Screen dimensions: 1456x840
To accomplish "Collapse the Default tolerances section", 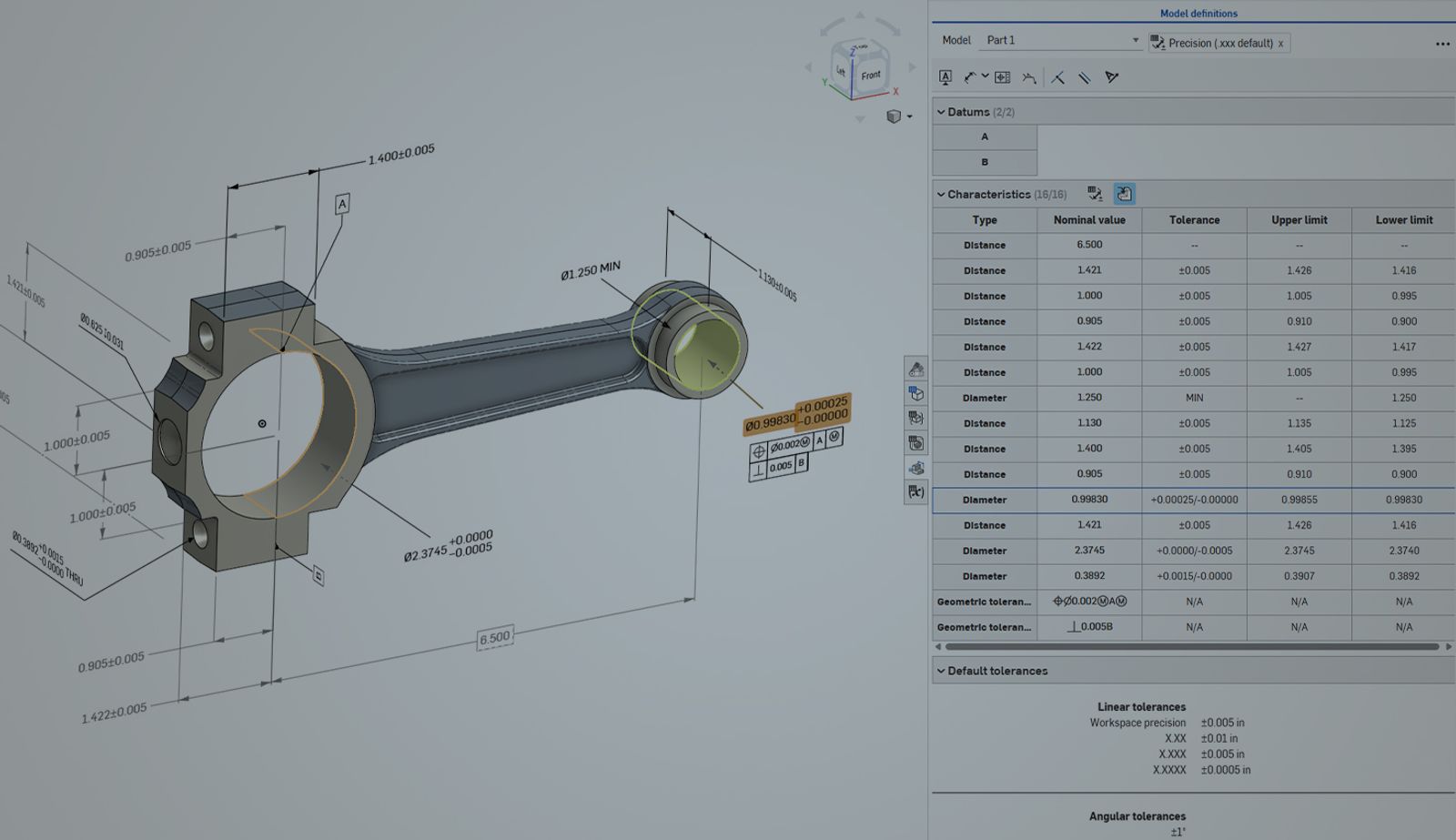I will click(x=941, y=671).
